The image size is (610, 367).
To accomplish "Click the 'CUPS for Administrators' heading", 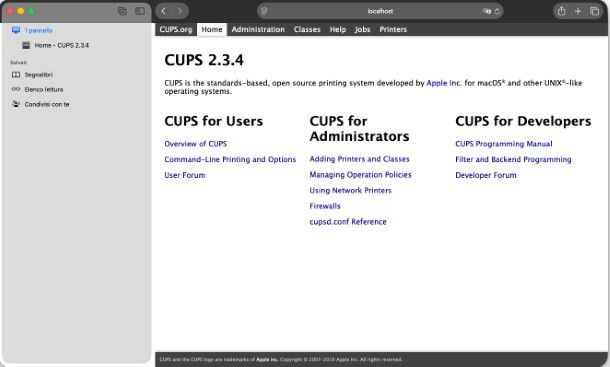I will [x=359, y=129].
